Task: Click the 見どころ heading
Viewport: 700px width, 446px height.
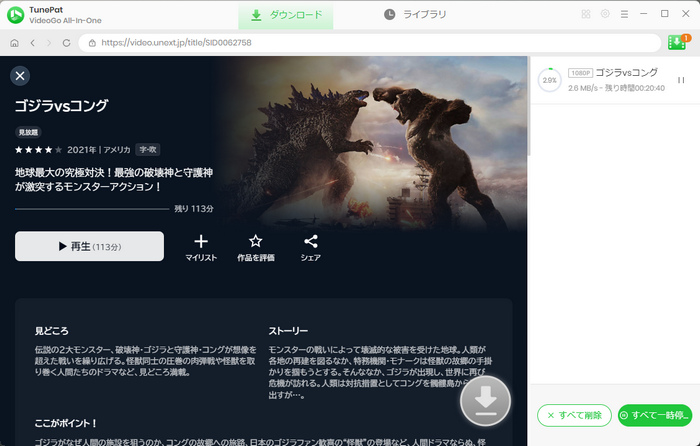Action: coord(52,331)
